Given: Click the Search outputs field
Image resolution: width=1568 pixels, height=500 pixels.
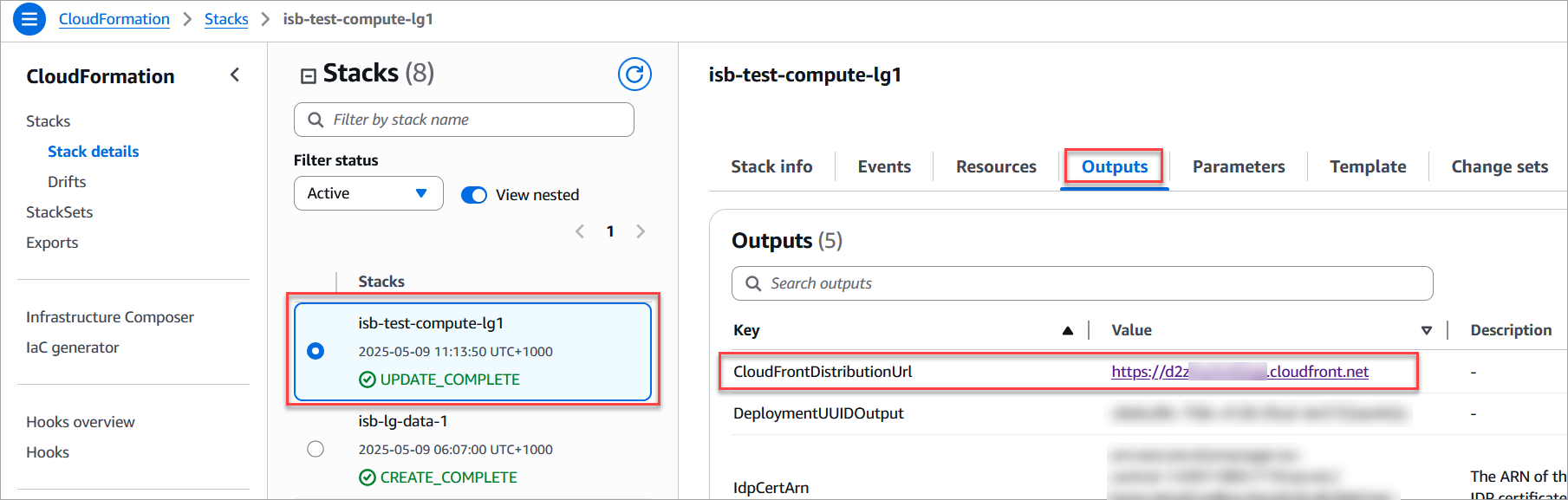Looking at the screenshot, I should (x=1082, y=283).
